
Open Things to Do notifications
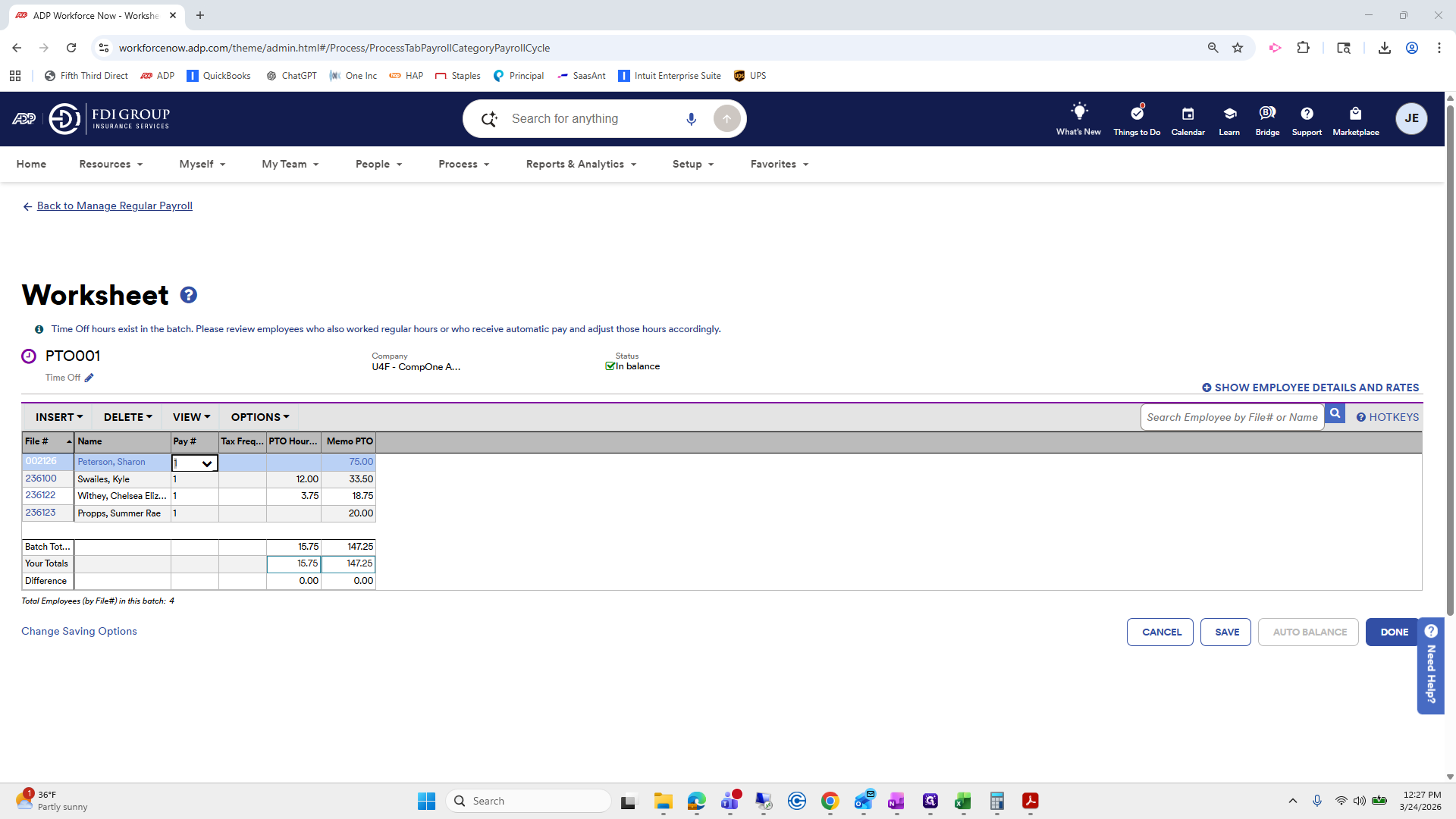point(1136,119)
